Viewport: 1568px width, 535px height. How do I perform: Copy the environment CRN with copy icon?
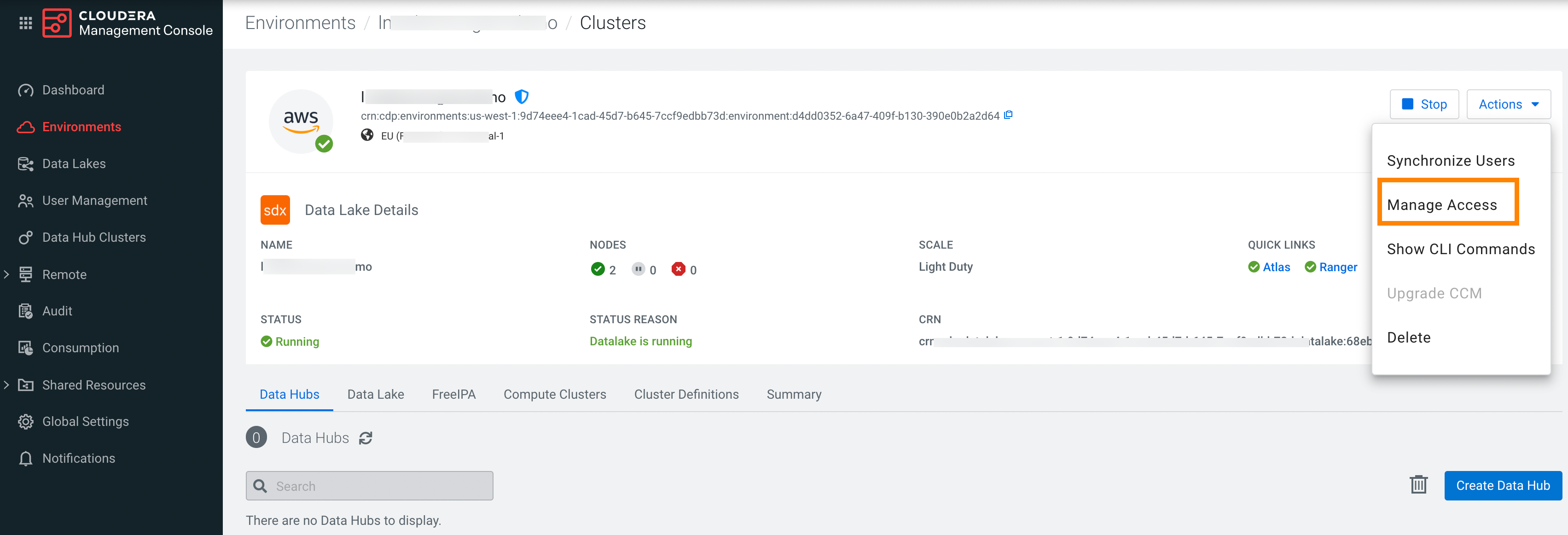click(1008, 115)
